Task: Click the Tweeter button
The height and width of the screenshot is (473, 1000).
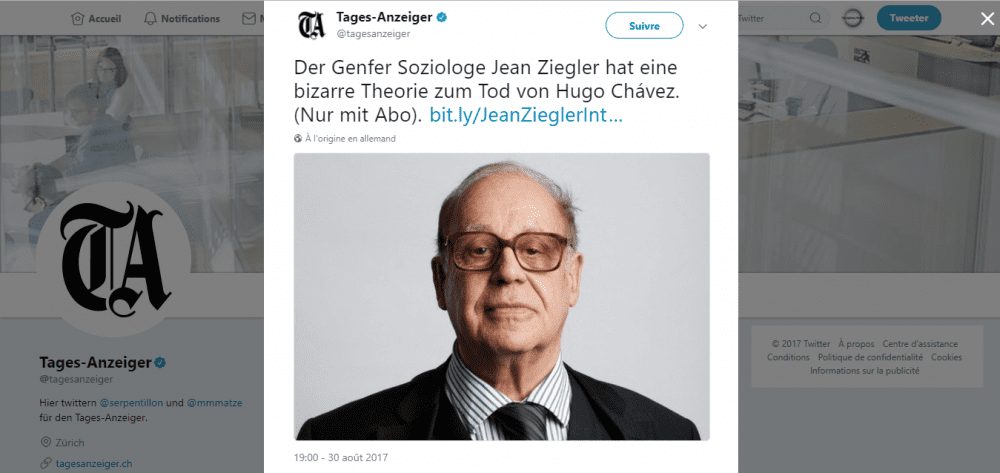Action: click(909, 18)
